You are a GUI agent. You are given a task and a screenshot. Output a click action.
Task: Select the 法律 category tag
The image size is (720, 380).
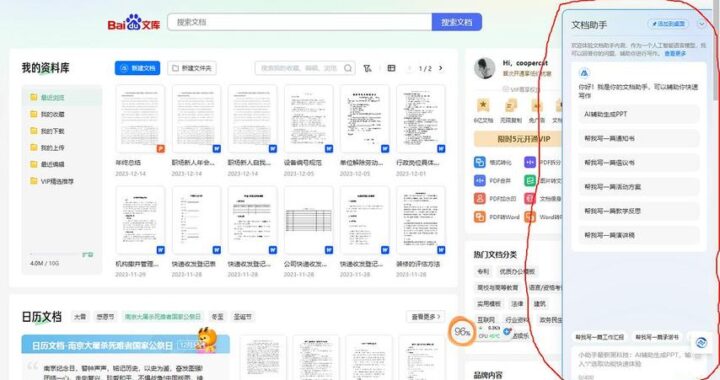(x=517, y=304)
